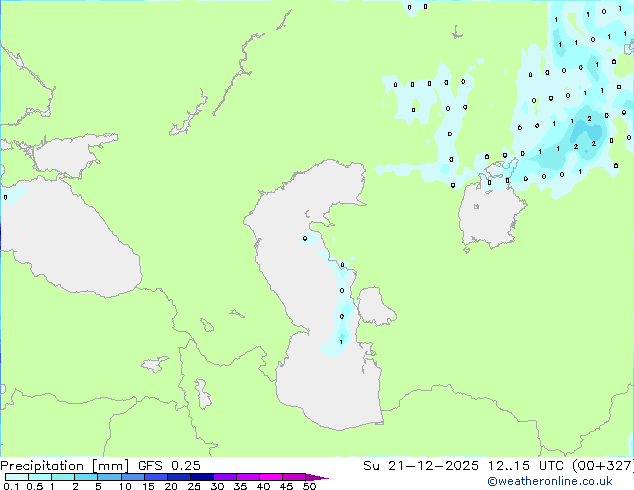The width and height of the screenshot is (634, 490).
Task: Pick the legend swatch between 45 and 50
Action: click(294, 477)
